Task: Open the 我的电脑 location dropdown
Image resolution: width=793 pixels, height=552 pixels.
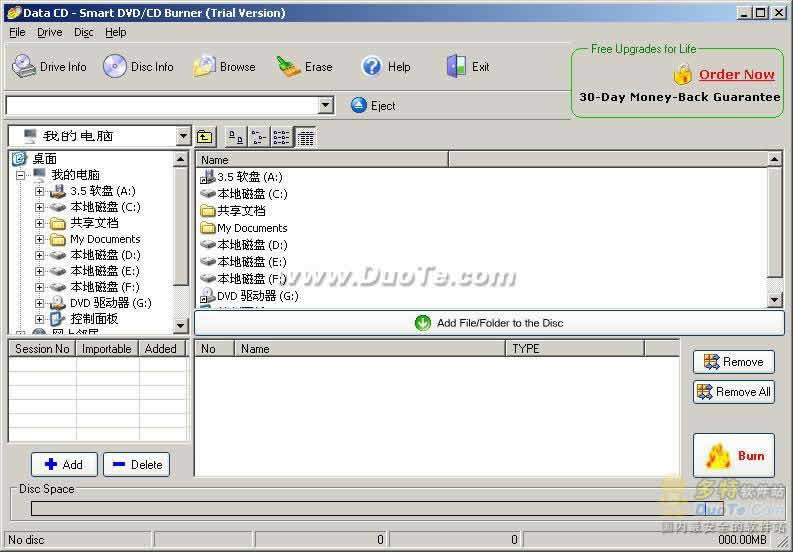Action: coord(183,136)
